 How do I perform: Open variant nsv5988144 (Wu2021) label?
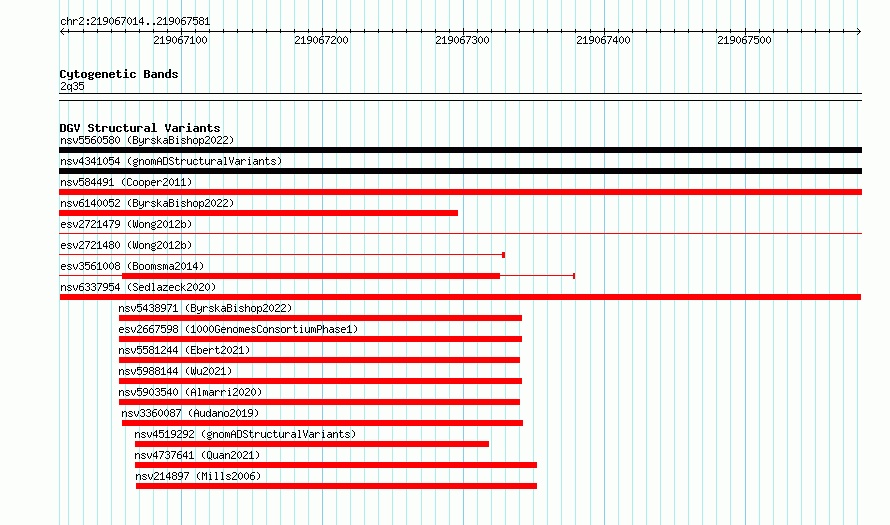[175, 371]
